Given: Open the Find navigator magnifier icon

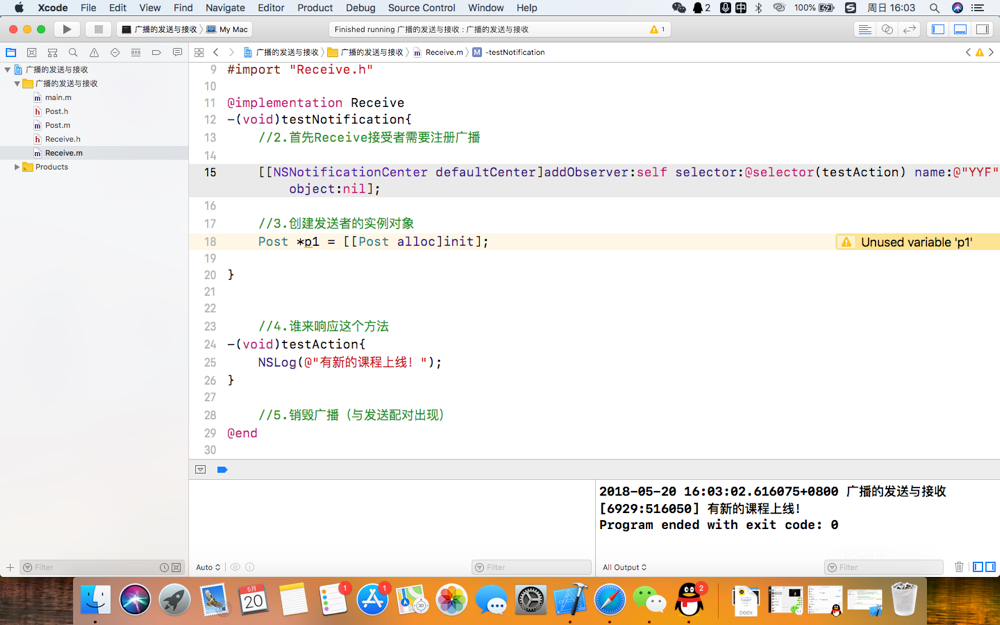Looking at the screenshot, I should pos(73,52).
